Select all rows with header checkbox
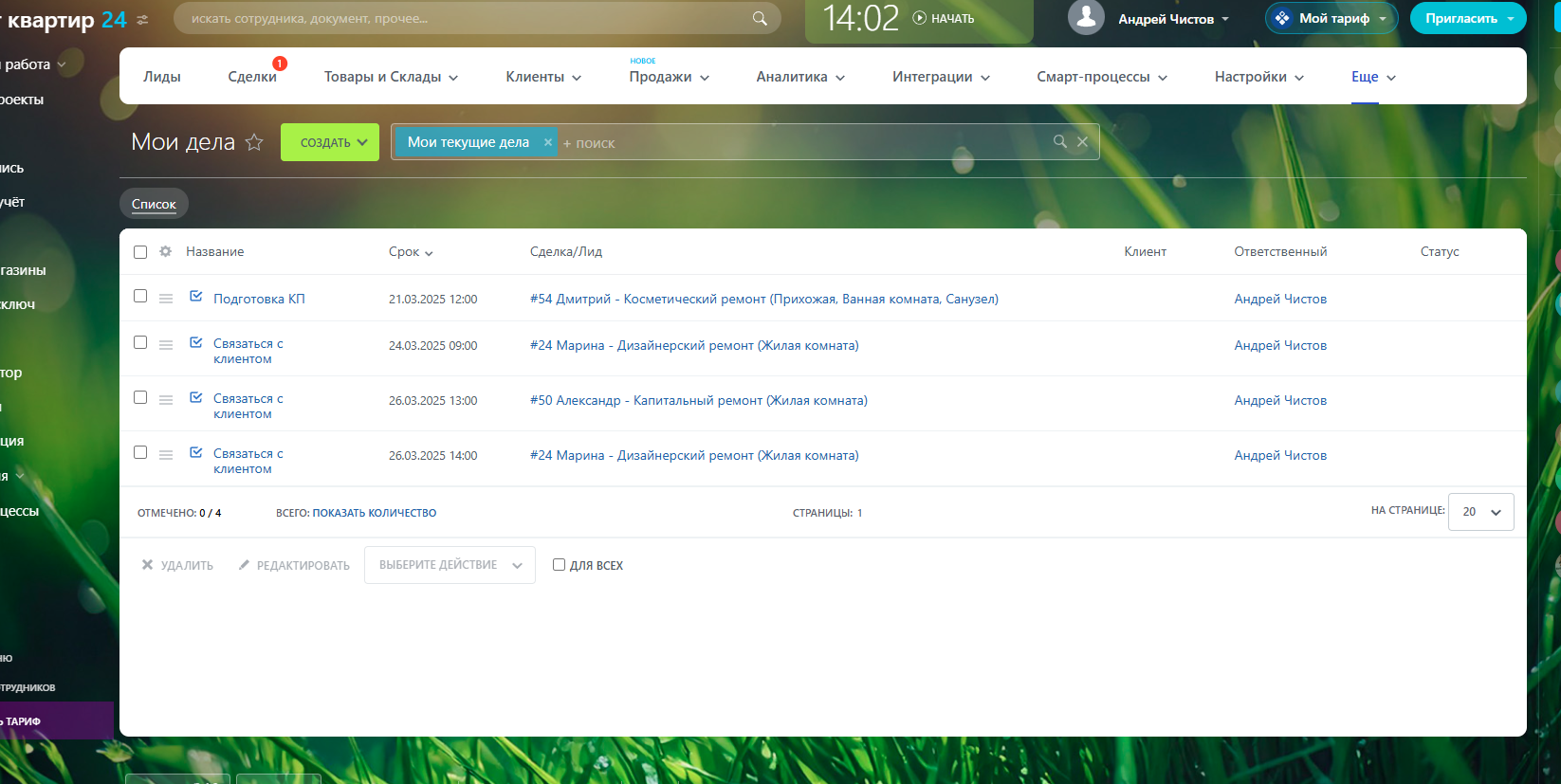 coord(140,252)
